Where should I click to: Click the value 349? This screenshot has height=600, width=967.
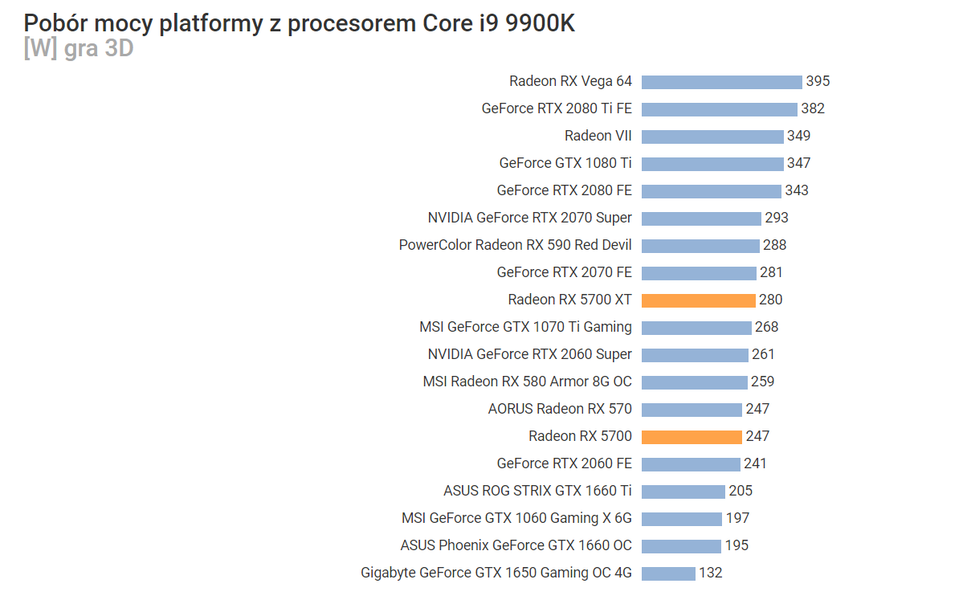pos(799,136)
